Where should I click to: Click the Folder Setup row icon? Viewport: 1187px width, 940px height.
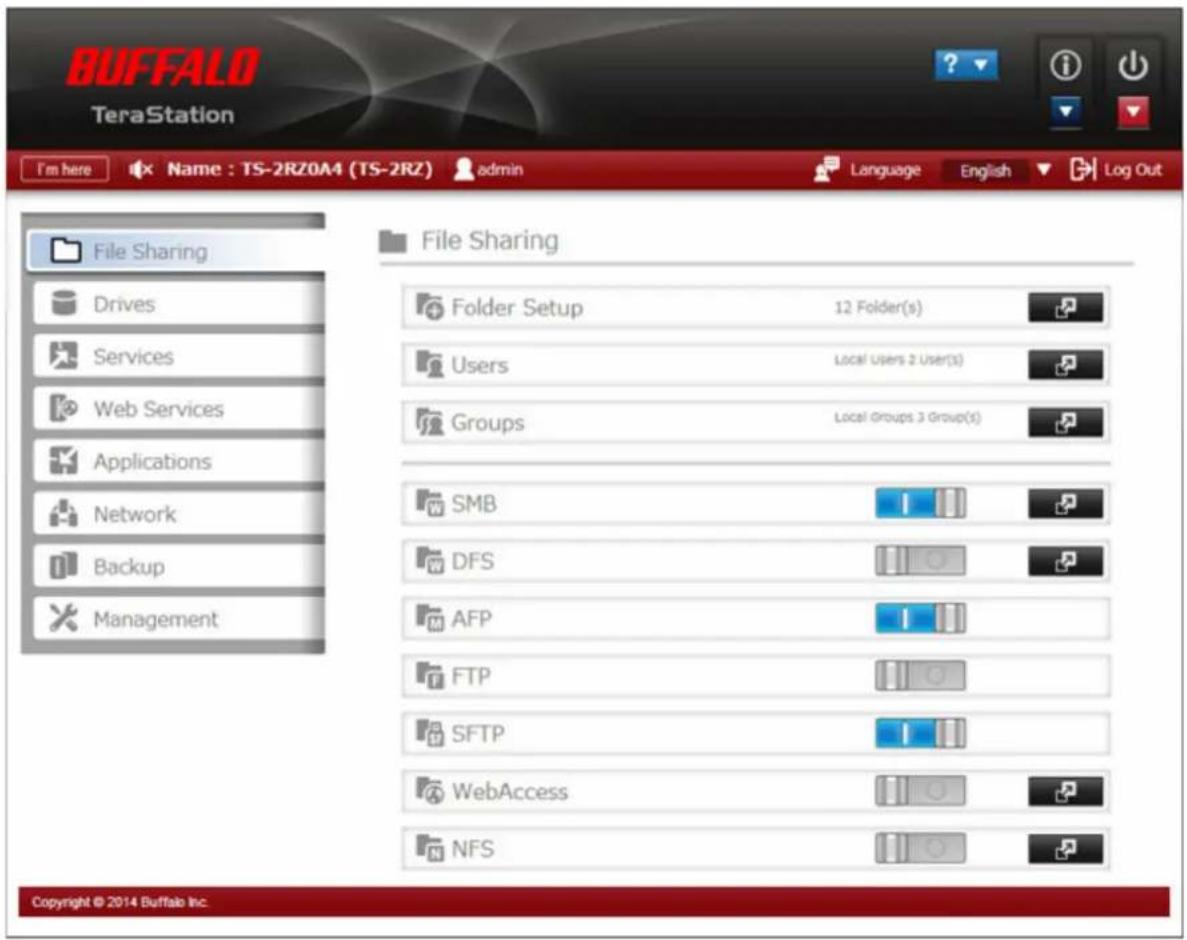click(429, 307)
